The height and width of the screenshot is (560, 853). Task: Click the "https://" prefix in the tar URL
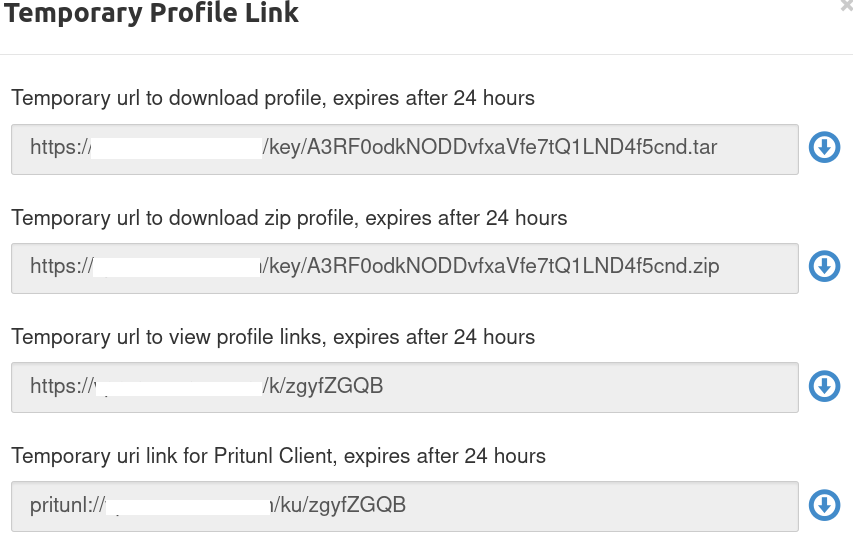click(x=60, y=148)
